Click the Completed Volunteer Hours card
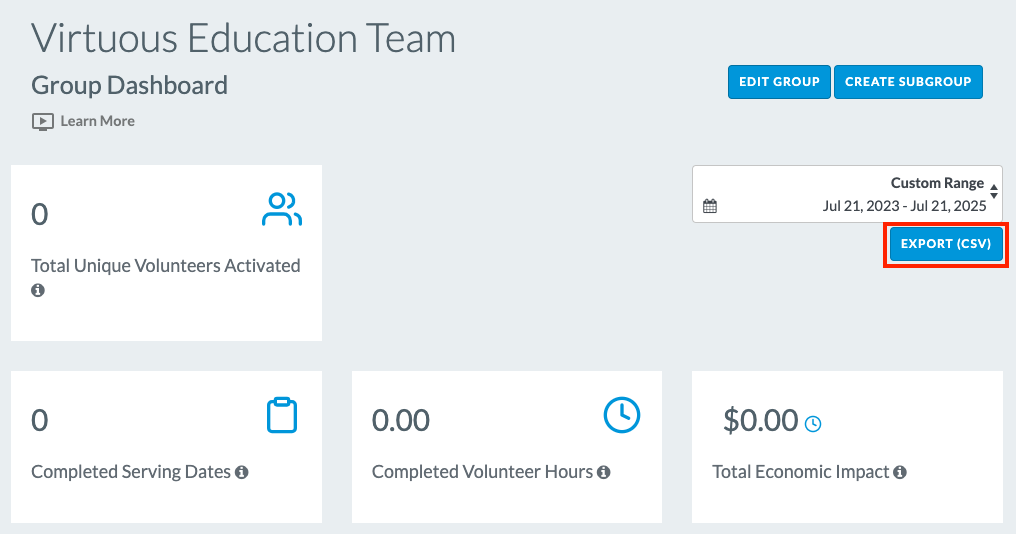This screenshot has width=1016, height=534. [507, 447]
